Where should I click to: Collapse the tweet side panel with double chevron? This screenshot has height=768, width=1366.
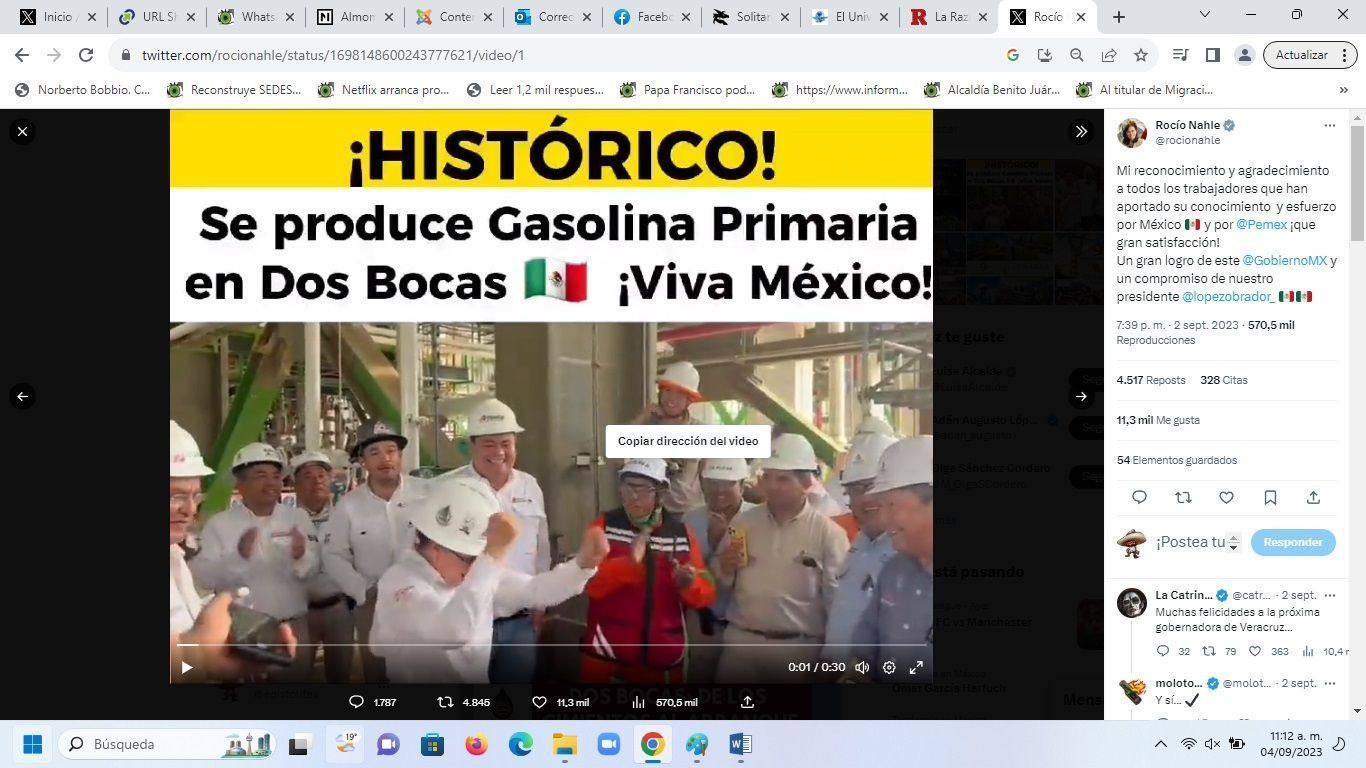pyautogui.click(x=1081, y=131)
